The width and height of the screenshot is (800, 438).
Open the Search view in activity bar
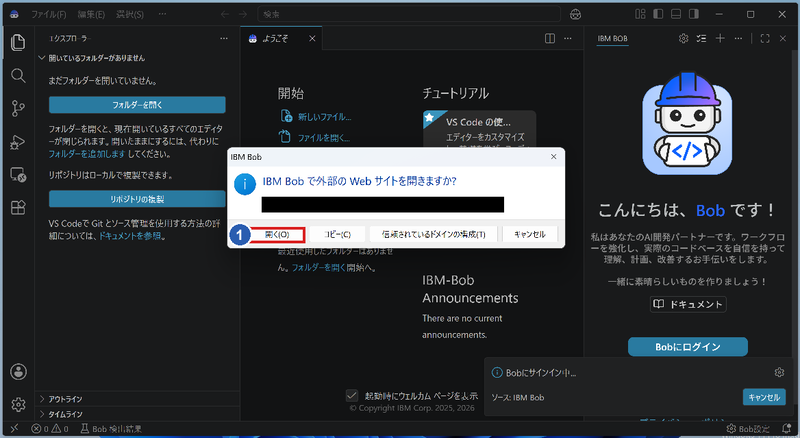pyautogui.click(x=18, y=76)
